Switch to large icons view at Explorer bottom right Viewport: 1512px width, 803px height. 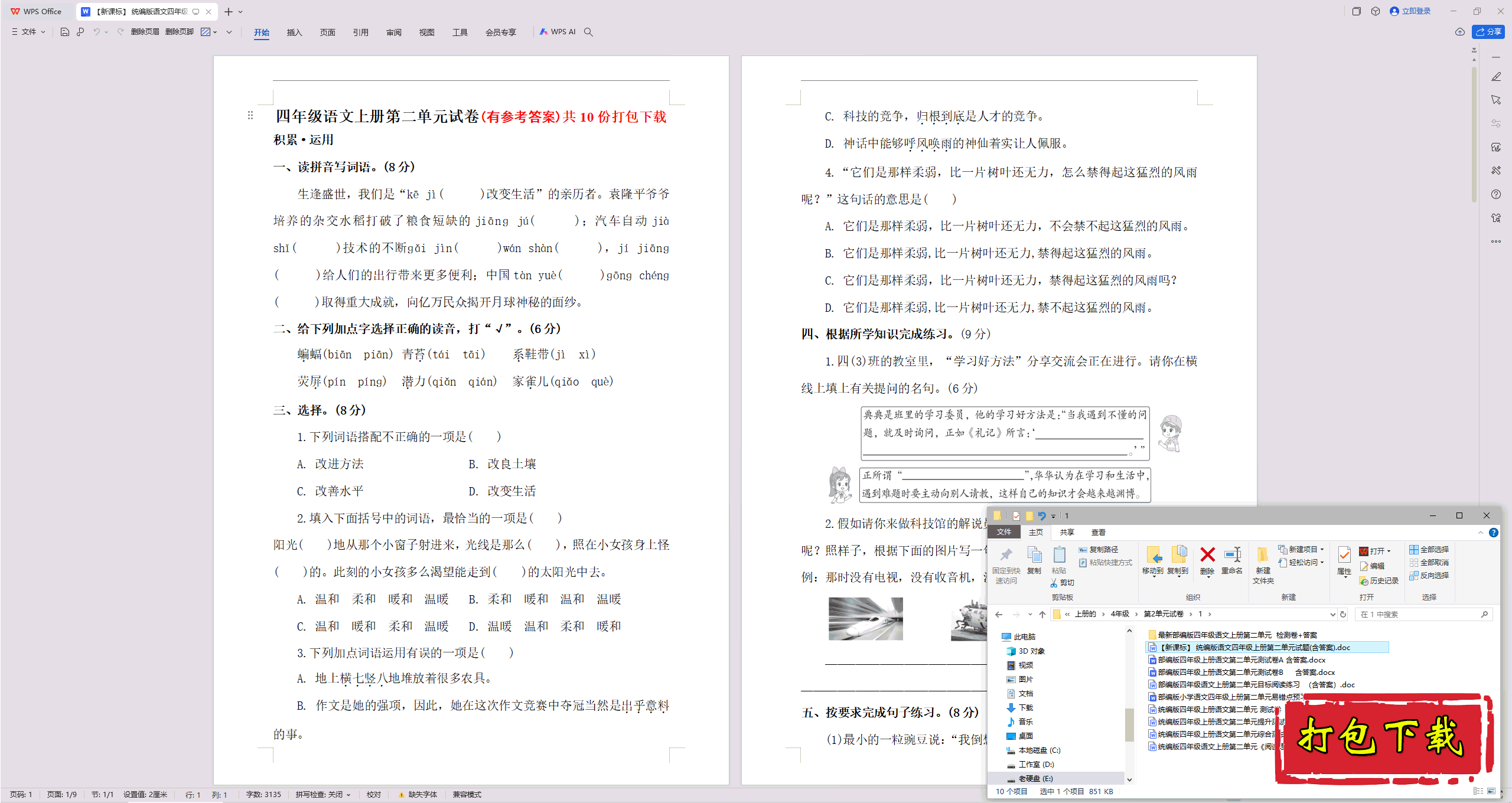coord(1491,791)
